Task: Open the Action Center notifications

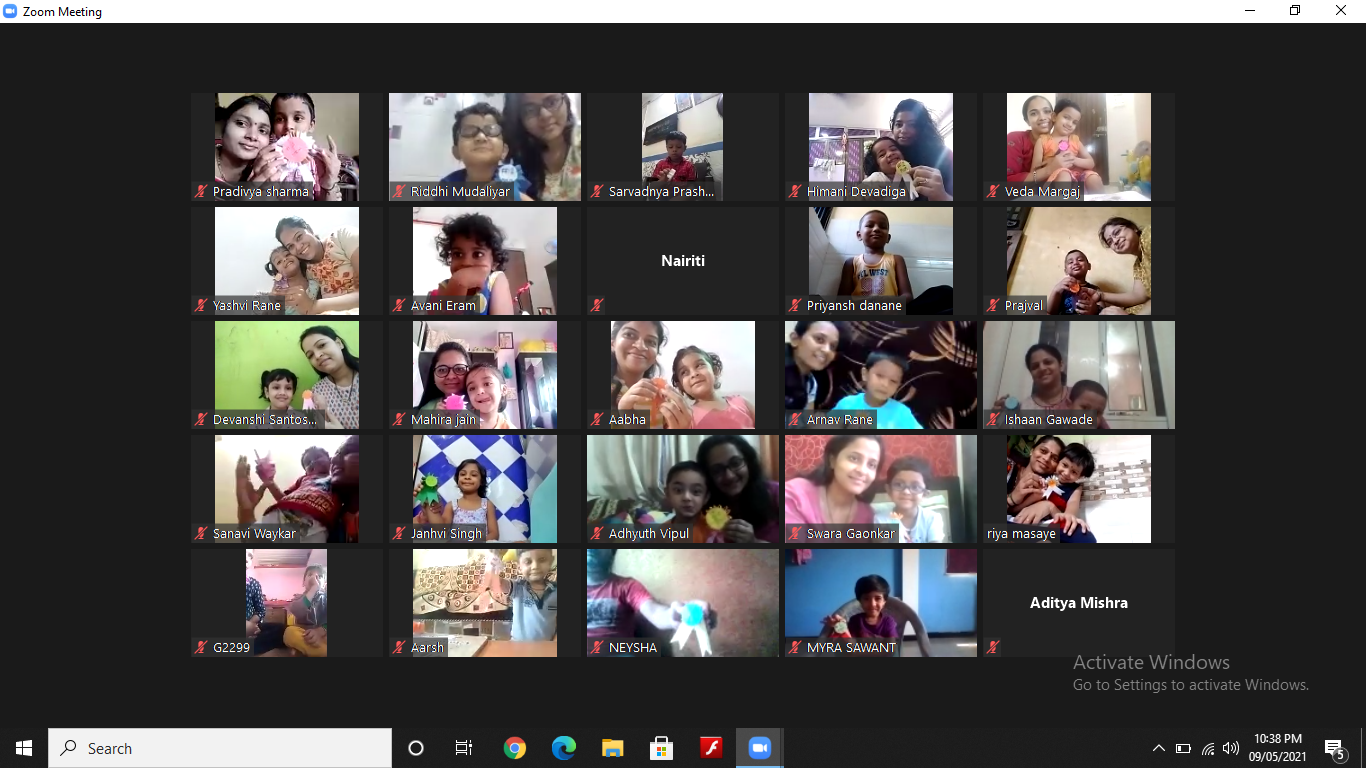Action: point(1335,748)
